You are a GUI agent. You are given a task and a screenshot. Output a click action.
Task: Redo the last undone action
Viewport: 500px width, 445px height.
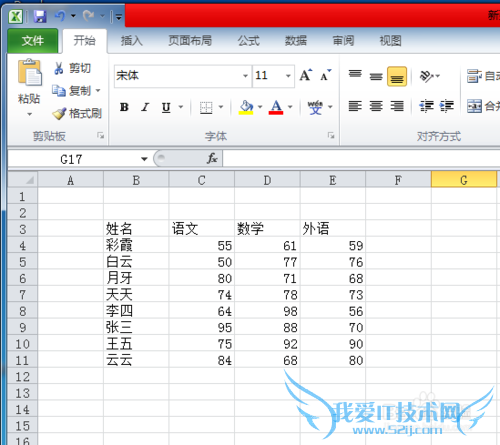pos(88,16)
